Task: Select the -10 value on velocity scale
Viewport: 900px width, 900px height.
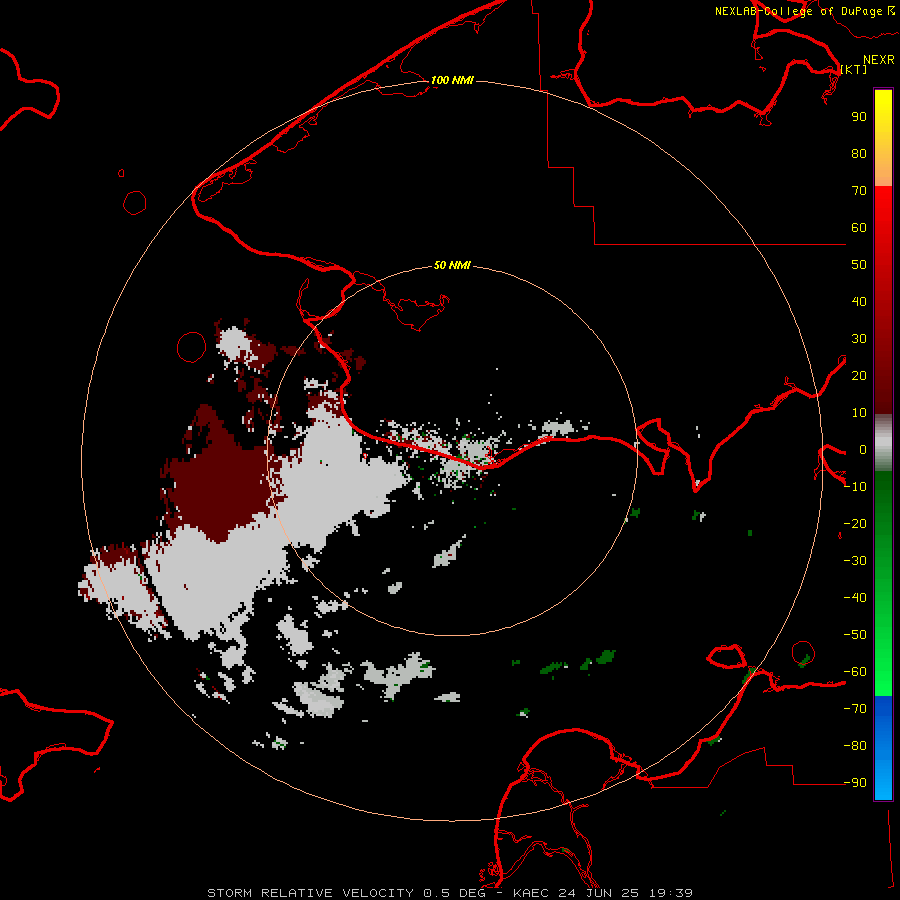Action: 855,487
